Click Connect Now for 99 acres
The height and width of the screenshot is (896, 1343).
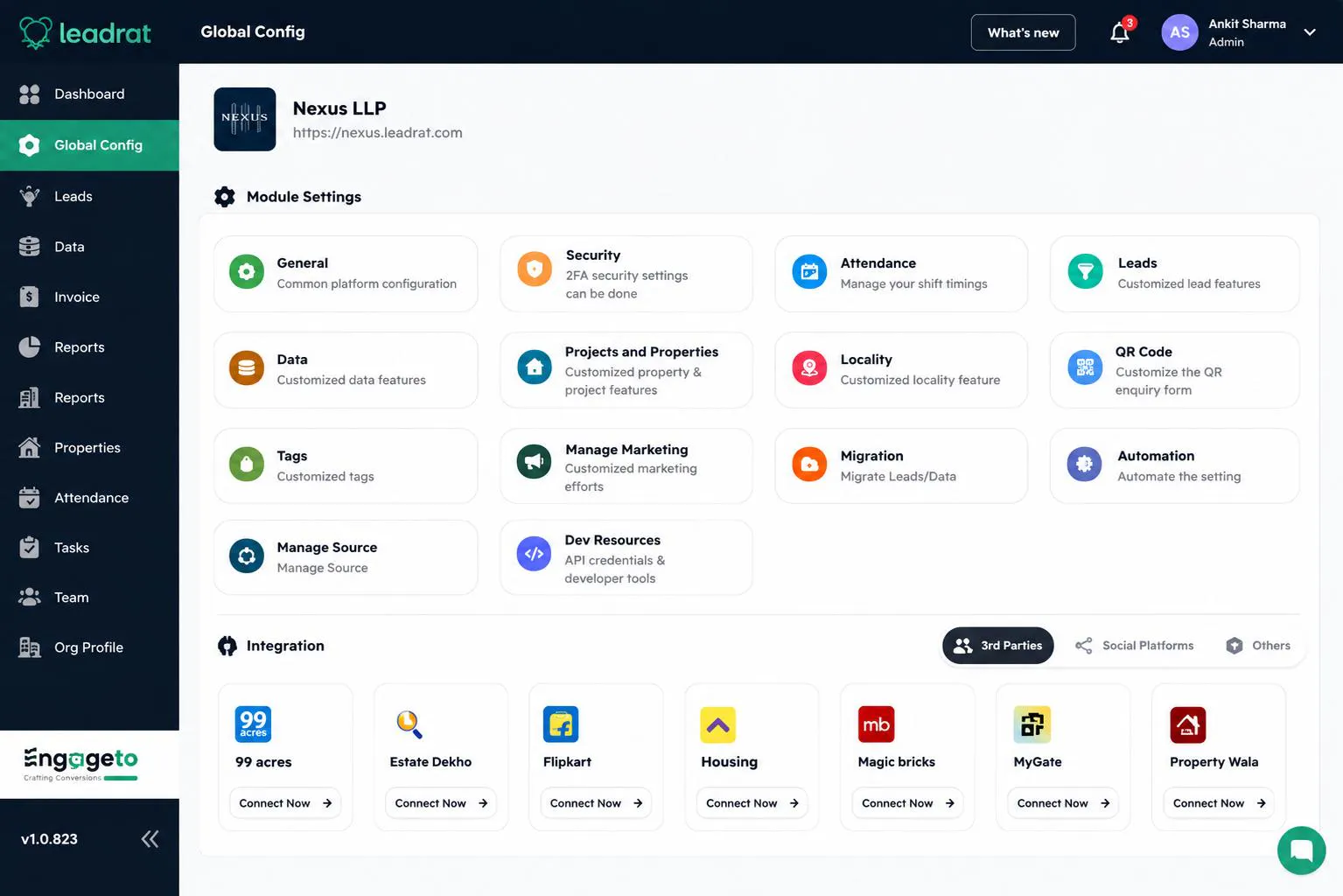[x=285, y=803]
